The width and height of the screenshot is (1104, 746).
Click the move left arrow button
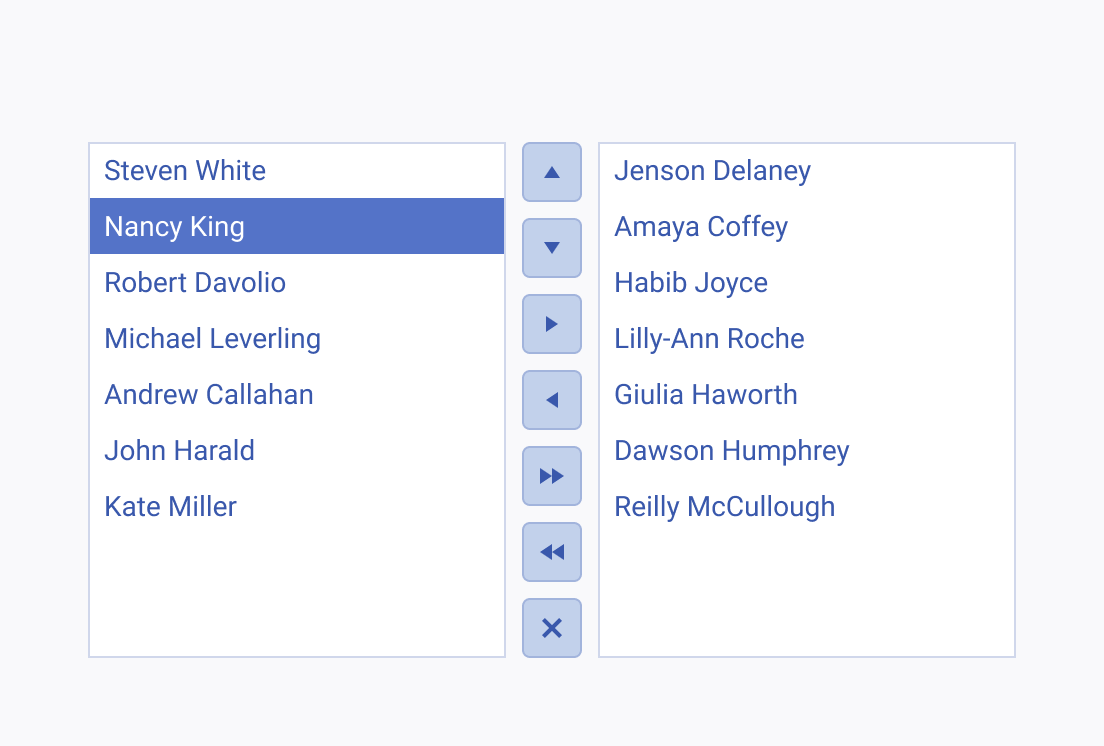pyautogui.click(x=552, y=400)
